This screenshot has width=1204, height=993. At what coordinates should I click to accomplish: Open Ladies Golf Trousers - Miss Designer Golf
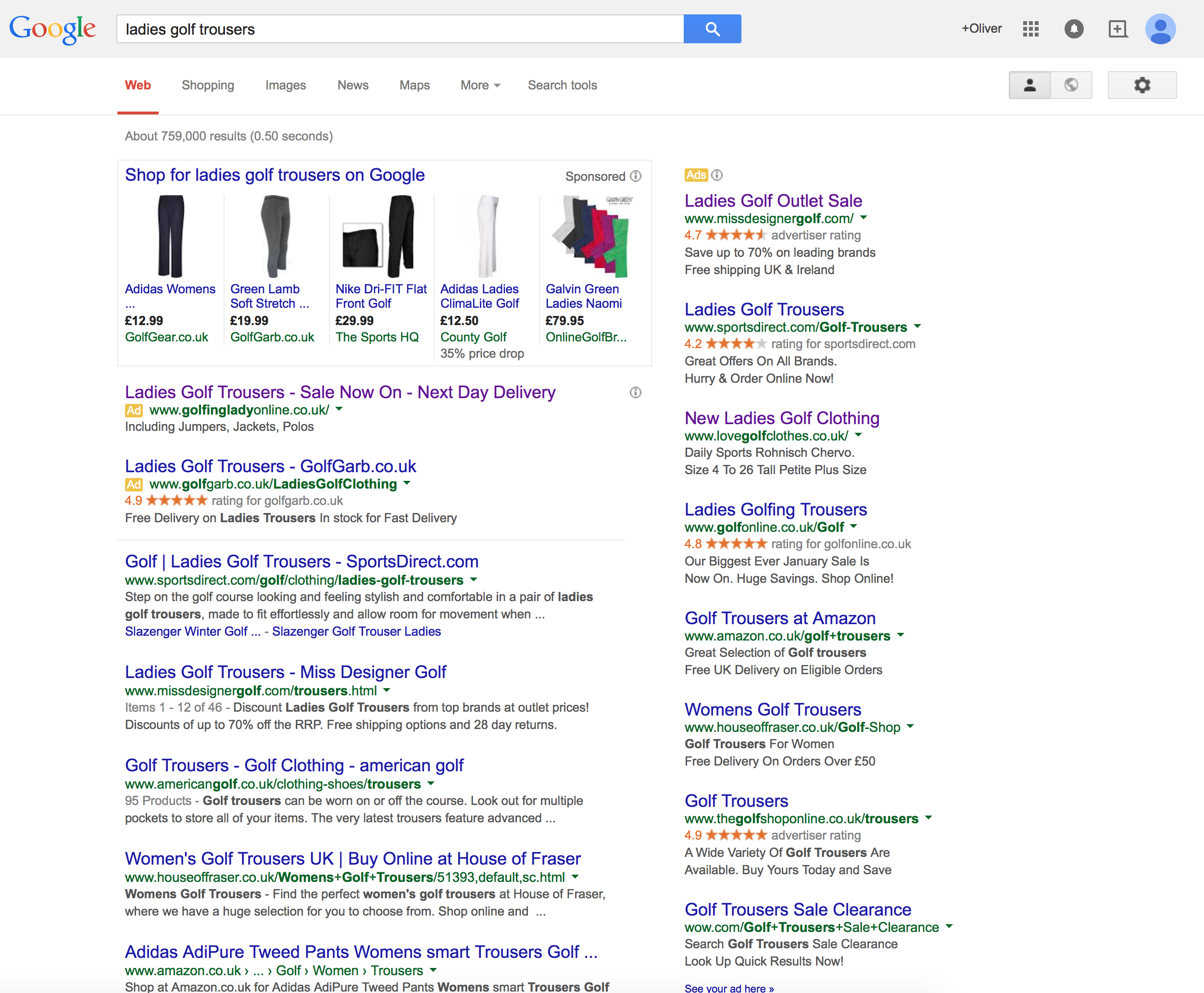(x=286, y=672)
